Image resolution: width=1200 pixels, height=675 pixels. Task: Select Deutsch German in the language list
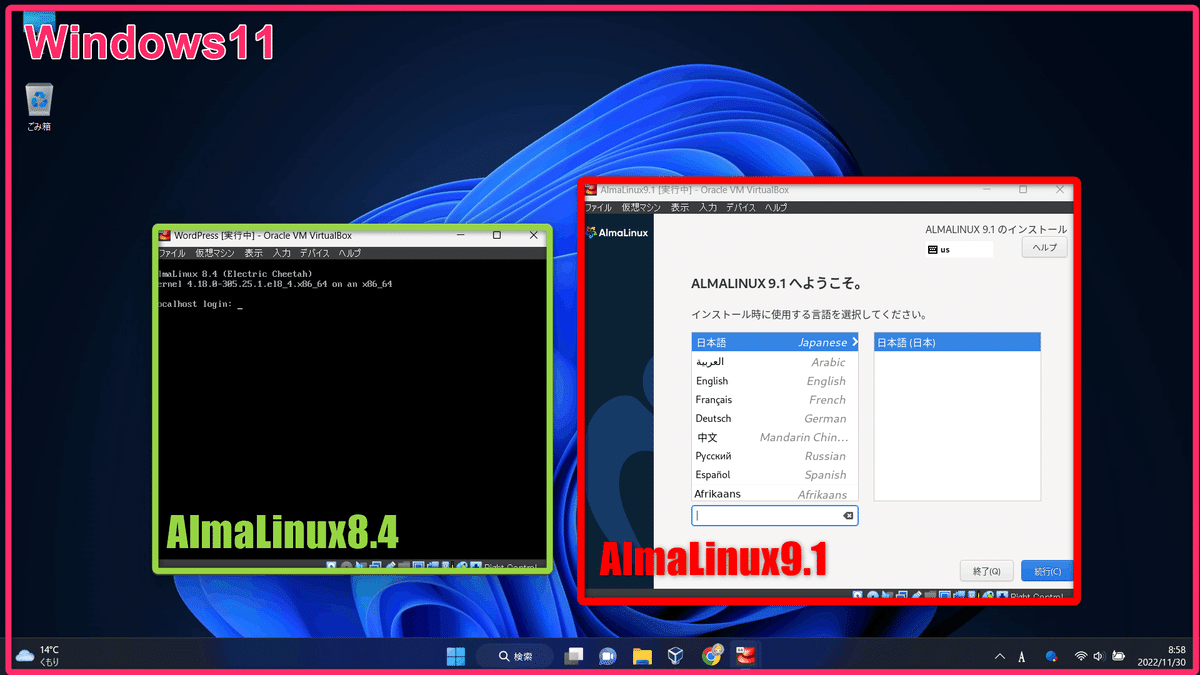(x=774, y=419)
